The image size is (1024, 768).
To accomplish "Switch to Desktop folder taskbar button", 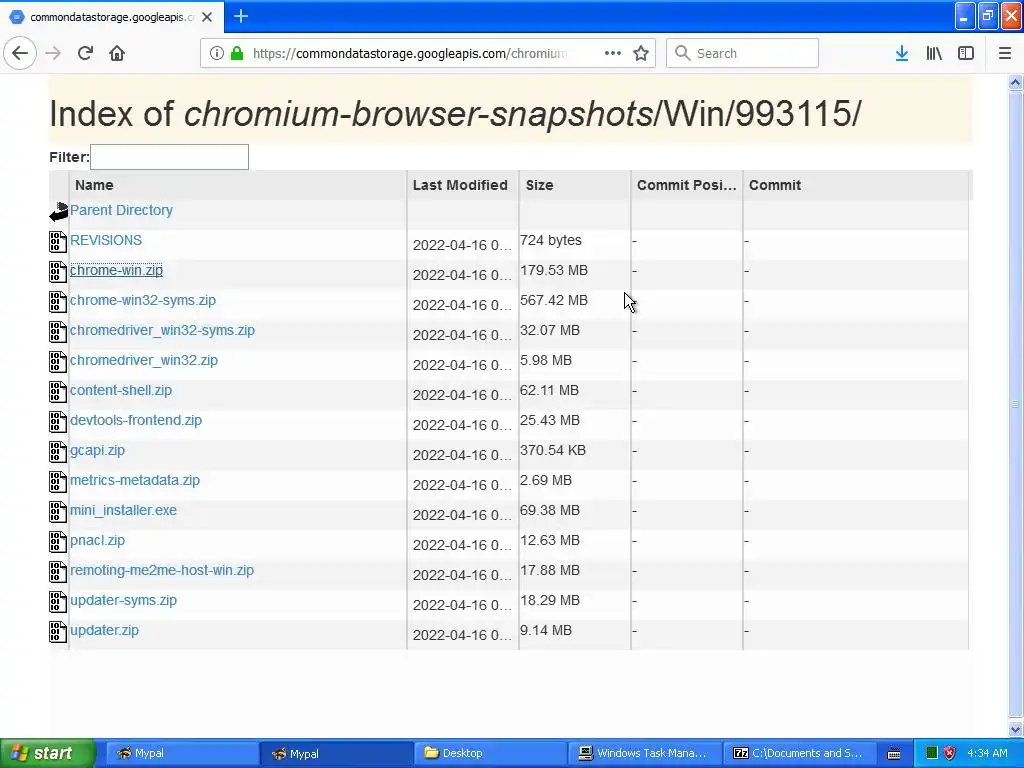I will click(490, 753).
